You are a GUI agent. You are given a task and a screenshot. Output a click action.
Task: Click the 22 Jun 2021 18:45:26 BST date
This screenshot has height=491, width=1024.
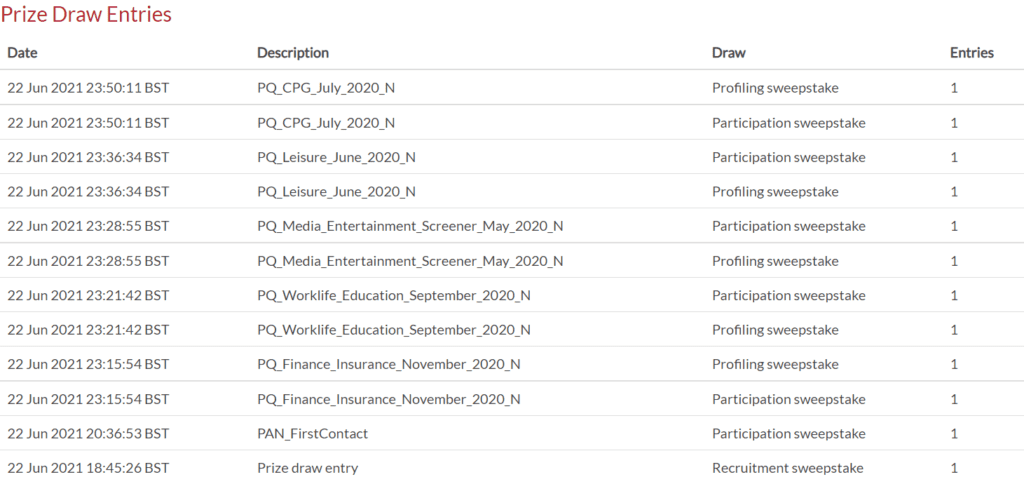click(x=88, y=468)
